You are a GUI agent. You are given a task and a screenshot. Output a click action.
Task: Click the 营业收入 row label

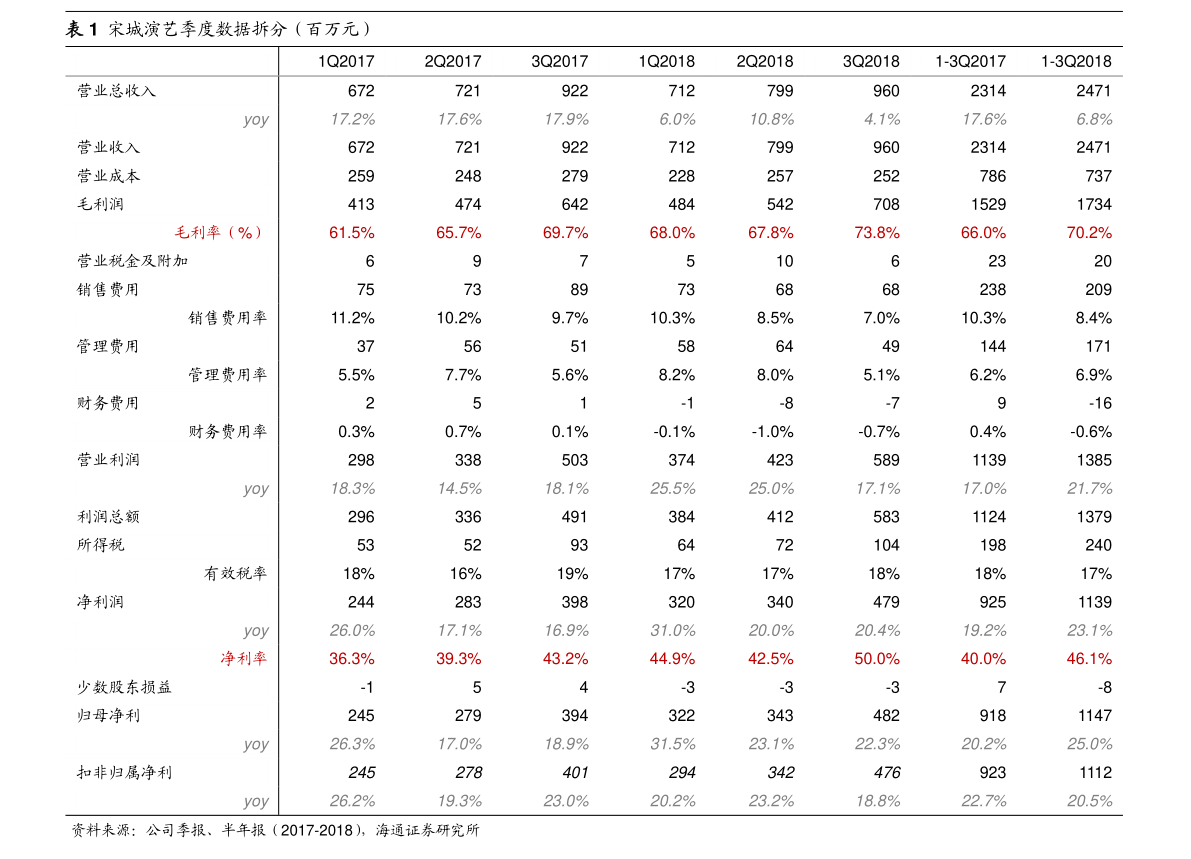tap(108, 147)
